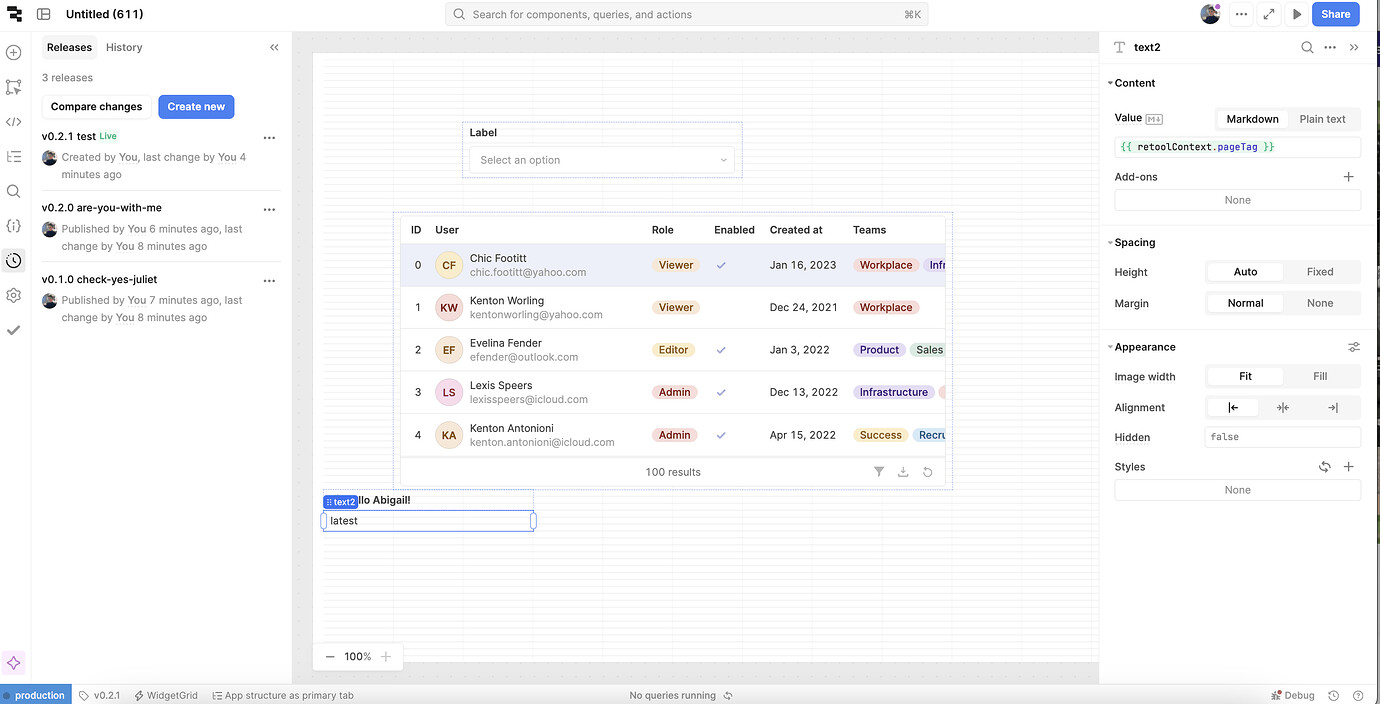Open the page list sidebar icon
This screenshot has width=1380, height=704.
click(13, 157)
